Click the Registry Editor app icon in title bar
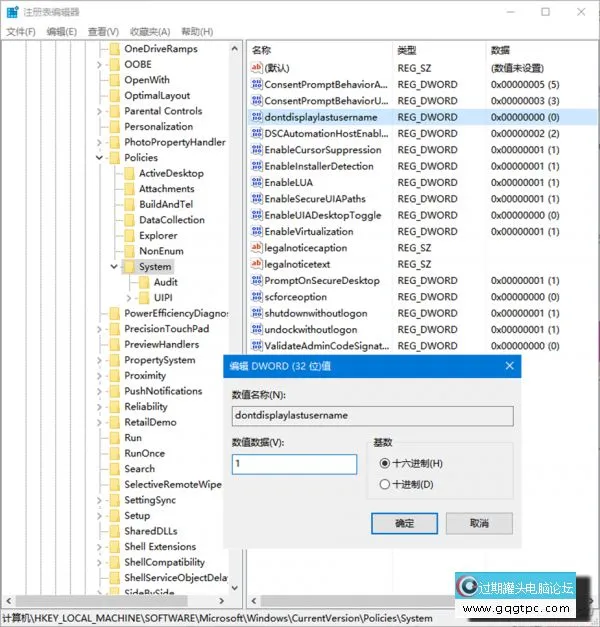Viewport: 600px width, 627px height. [11, 11]
